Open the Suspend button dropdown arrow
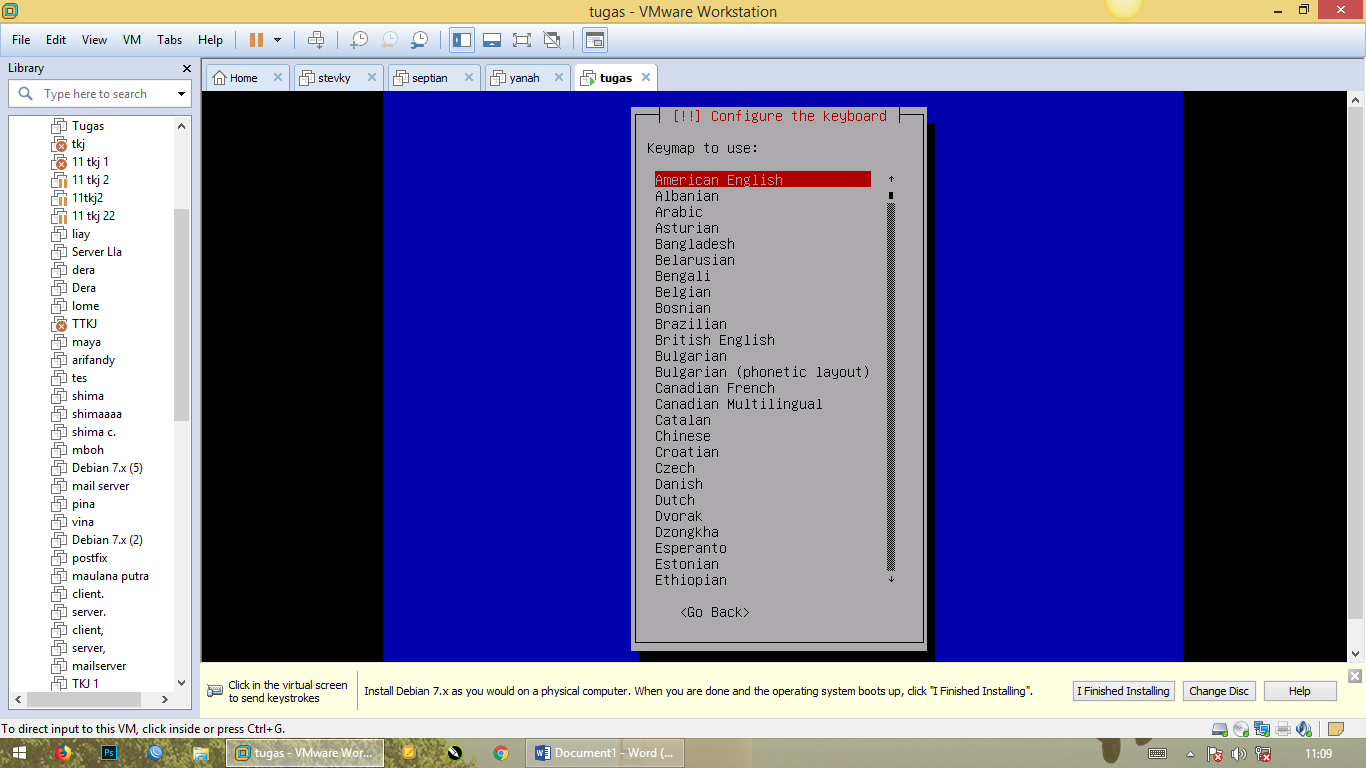This screenshot has width=1366, height=768. tap(277, 40)
